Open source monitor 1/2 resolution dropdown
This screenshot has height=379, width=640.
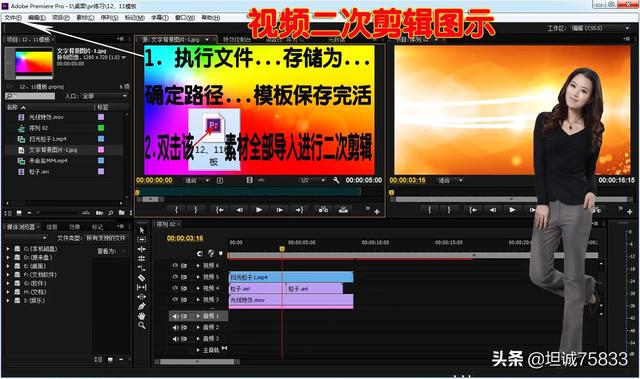click(313, 180)
